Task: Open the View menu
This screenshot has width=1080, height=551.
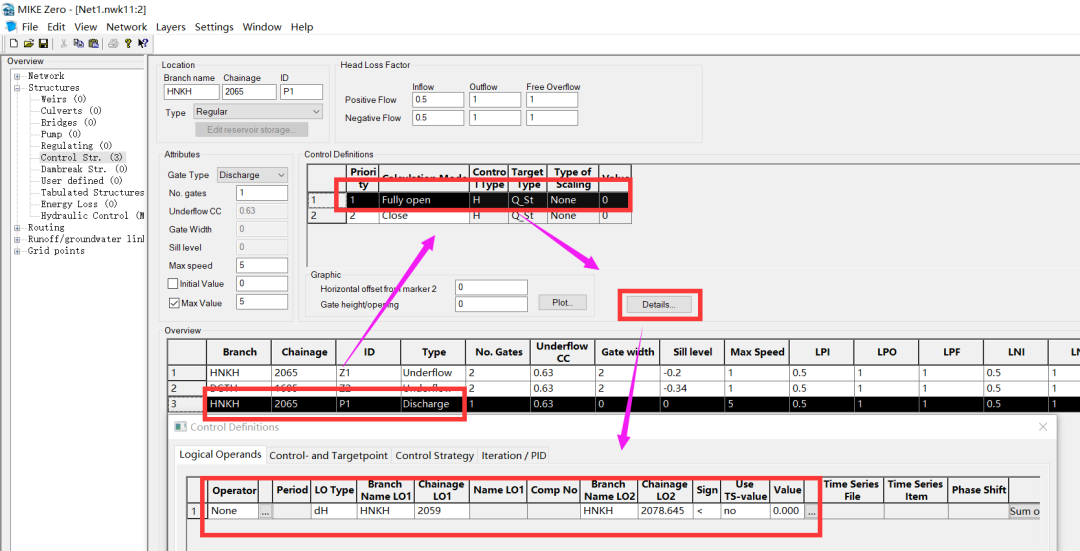Action: coord(85,27)
